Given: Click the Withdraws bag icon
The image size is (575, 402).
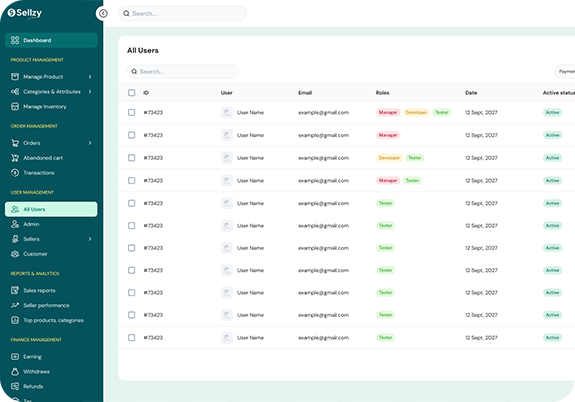Looking at the screenshot, I should point(15,372).
